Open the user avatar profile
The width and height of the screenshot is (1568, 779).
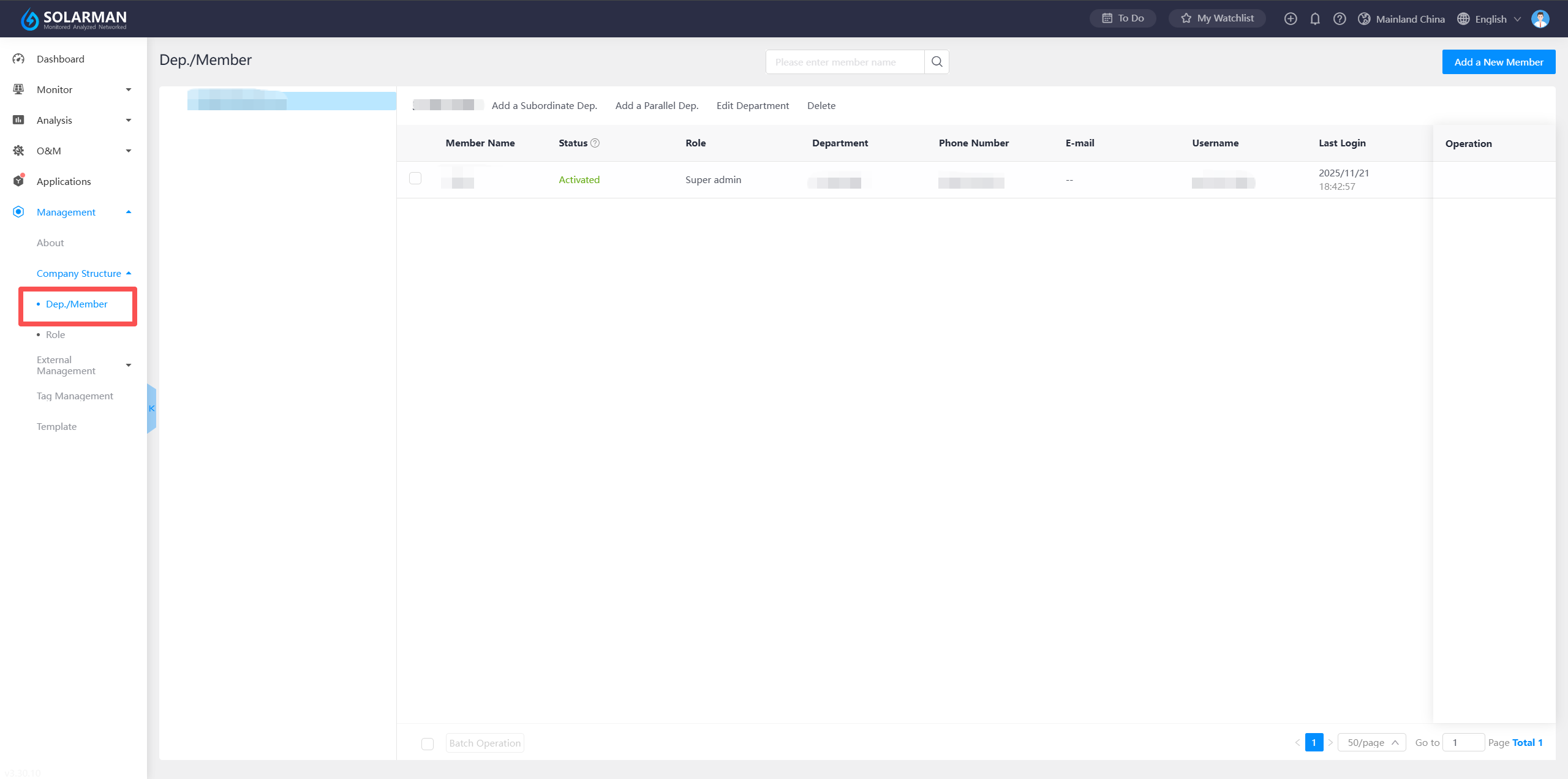pyautogui.click(x=1540, y=19)
